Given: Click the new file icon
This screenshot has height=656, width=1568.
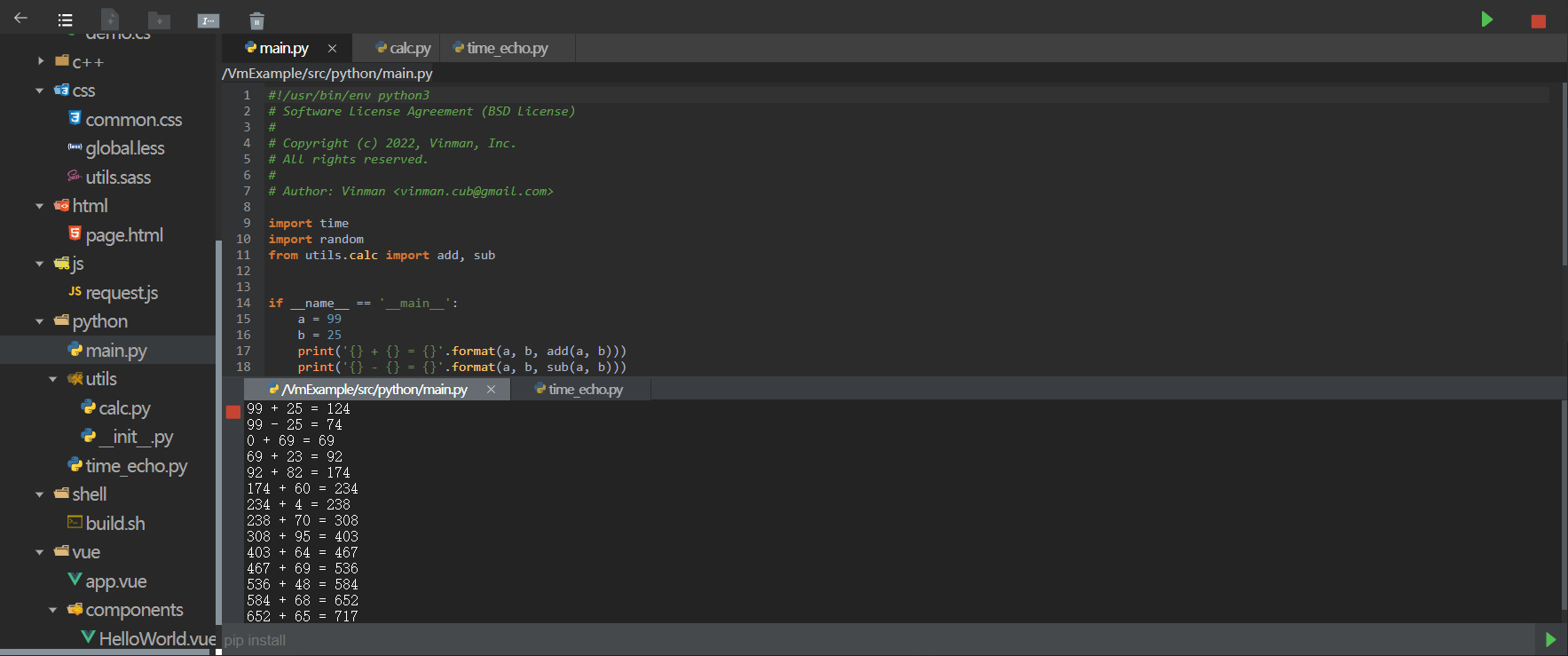Looking at the screenshot, I should coord(110,20).
